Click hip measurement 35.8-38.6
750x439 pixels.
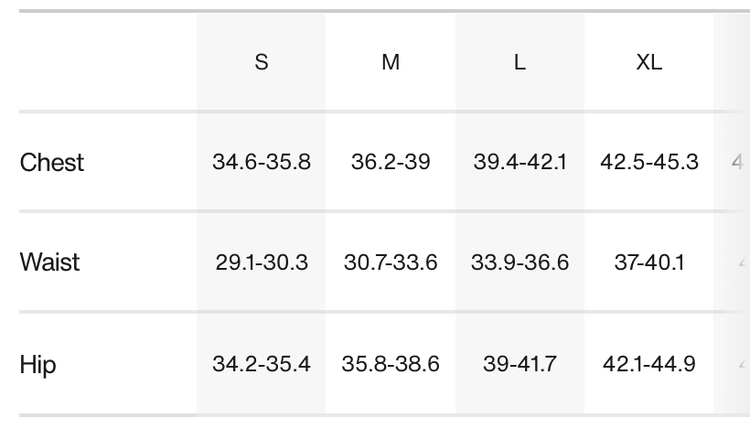(391, 364)
